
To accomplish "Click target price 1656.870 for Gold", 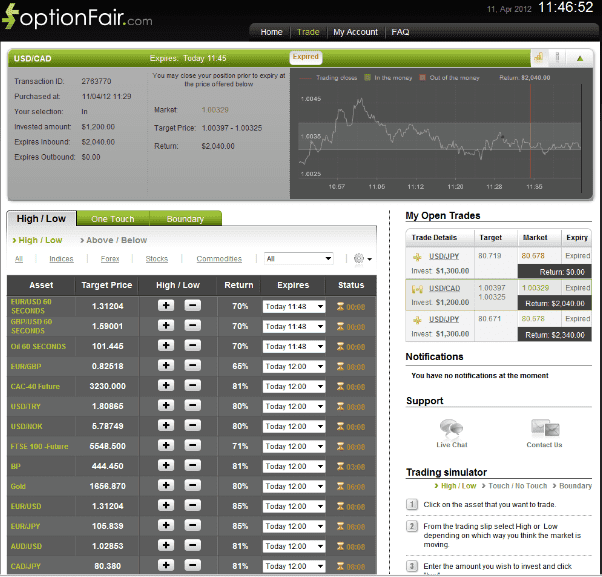I will (107, 486).
